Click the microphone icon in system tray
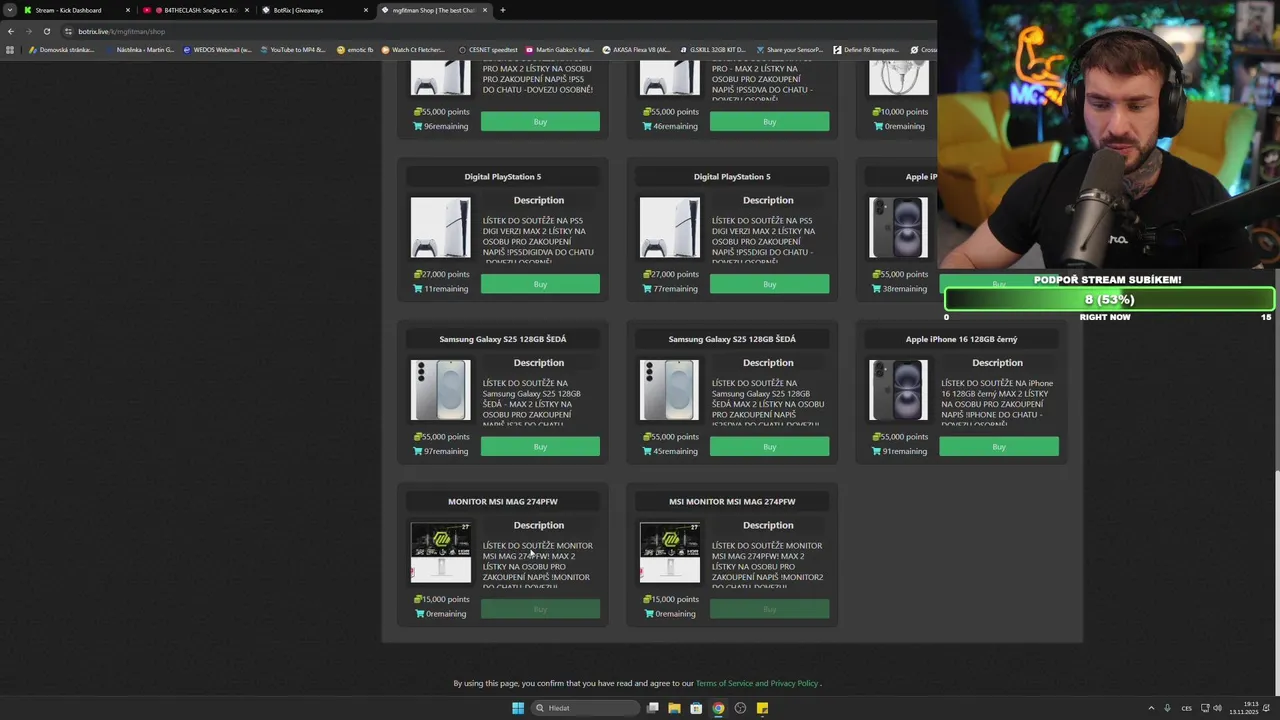1280x720 pixels. (1167, 708)
